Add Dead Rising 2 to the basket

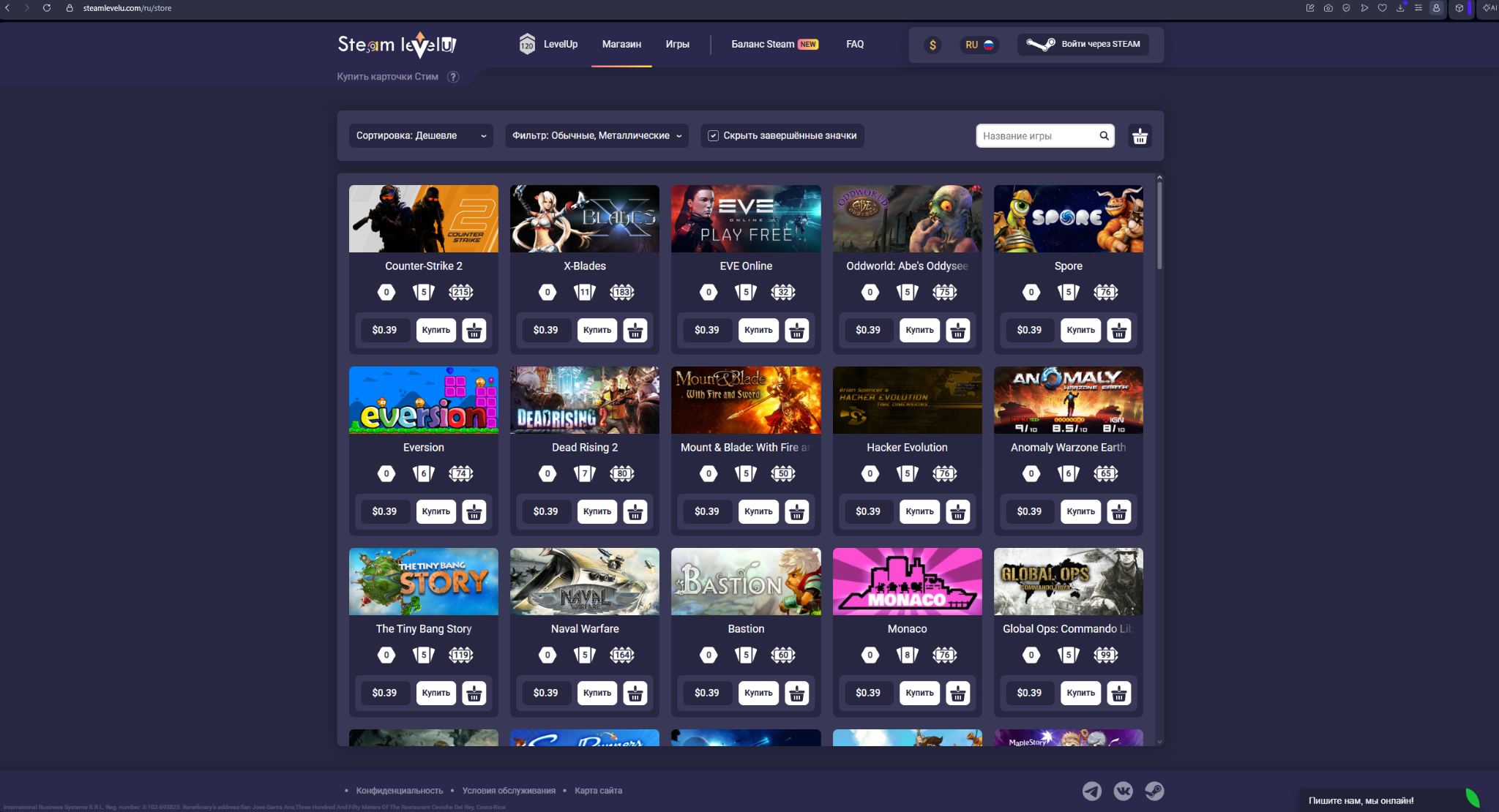(x=635, y=512)
